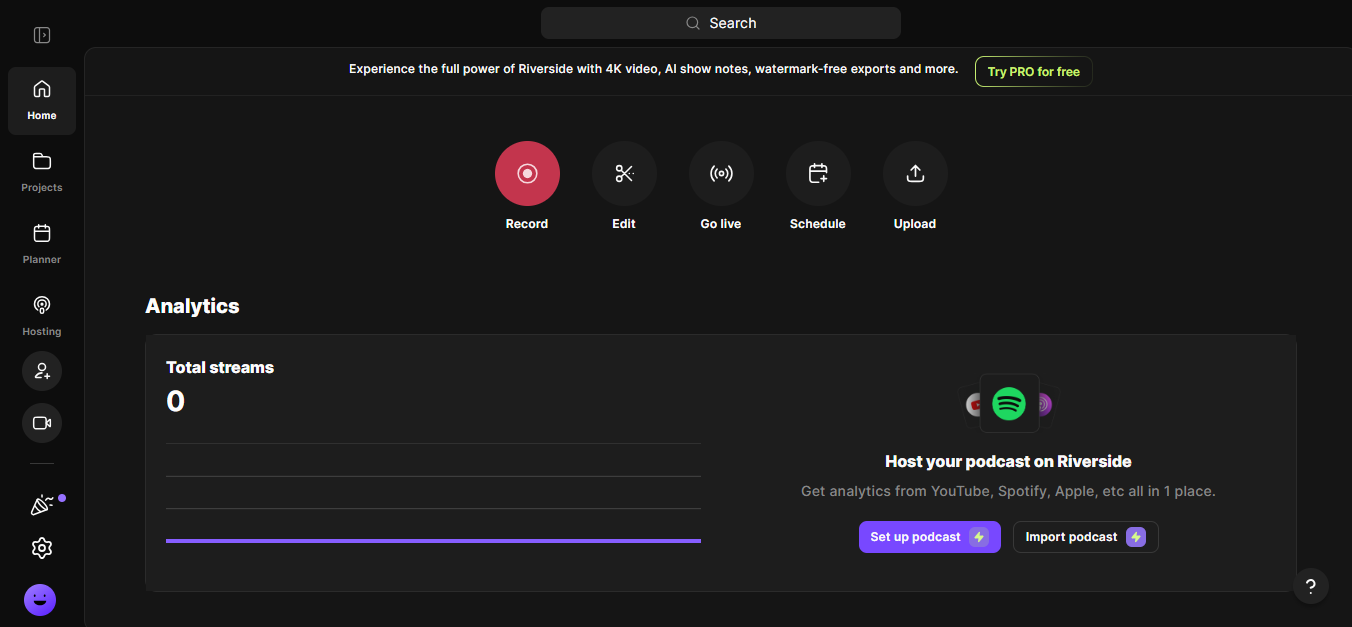
Task: Click the Go live broadcast icon
Action: [x=721, y=174]
